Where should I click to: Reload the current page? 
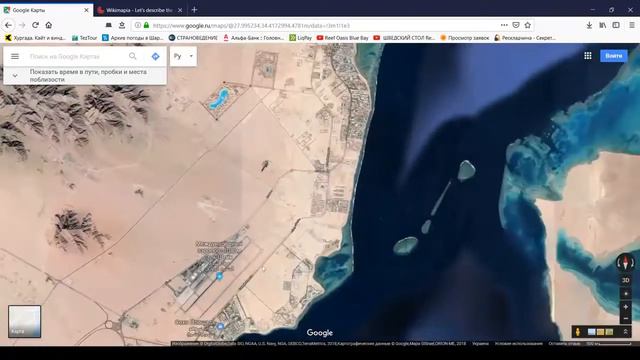tap(36, 25)
